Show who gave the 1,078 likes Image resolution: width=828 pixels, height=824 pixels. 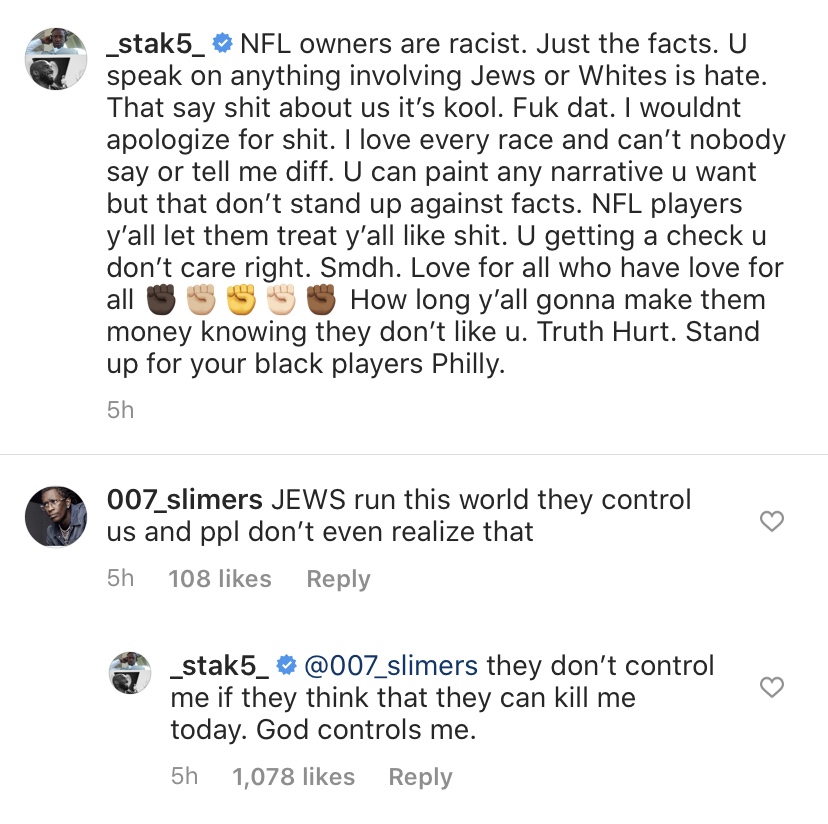tap(294, 777)
